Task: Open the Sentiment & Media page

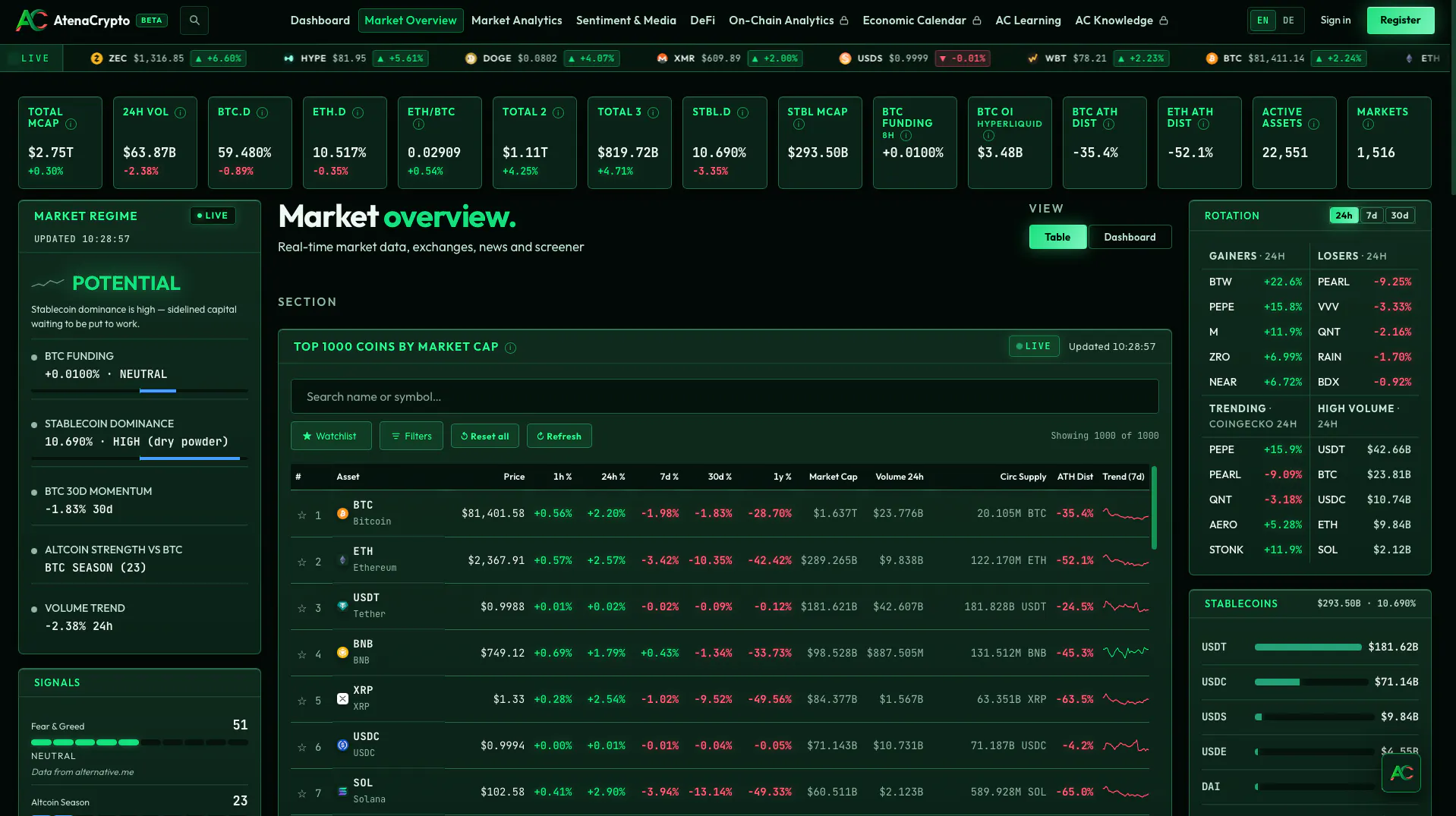Action: coord(626,20)
